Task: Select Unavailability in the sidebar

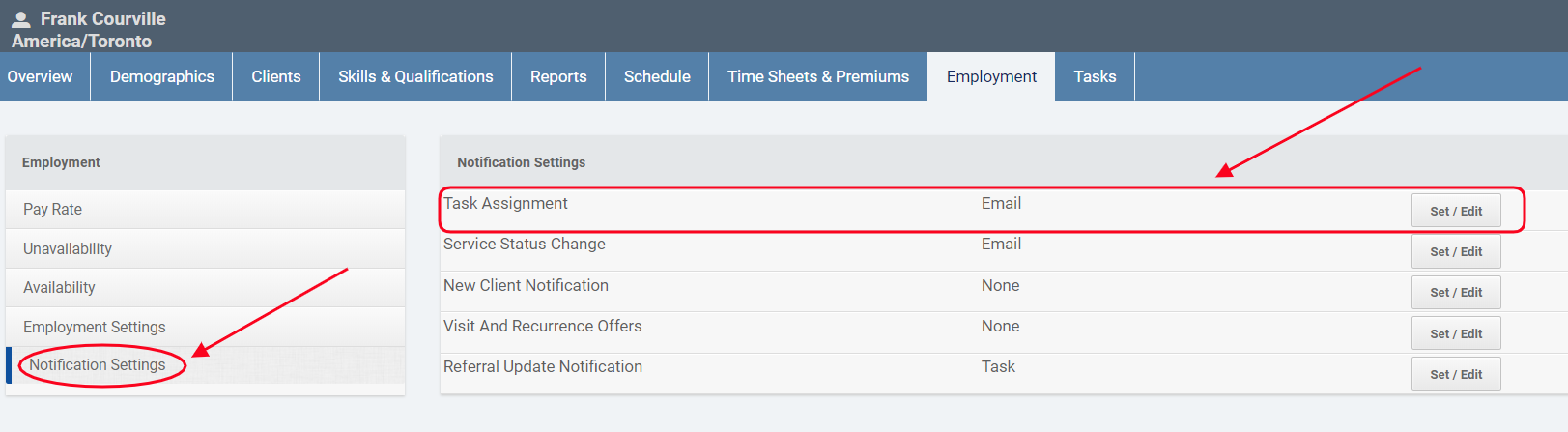Action: pos(68,248)
